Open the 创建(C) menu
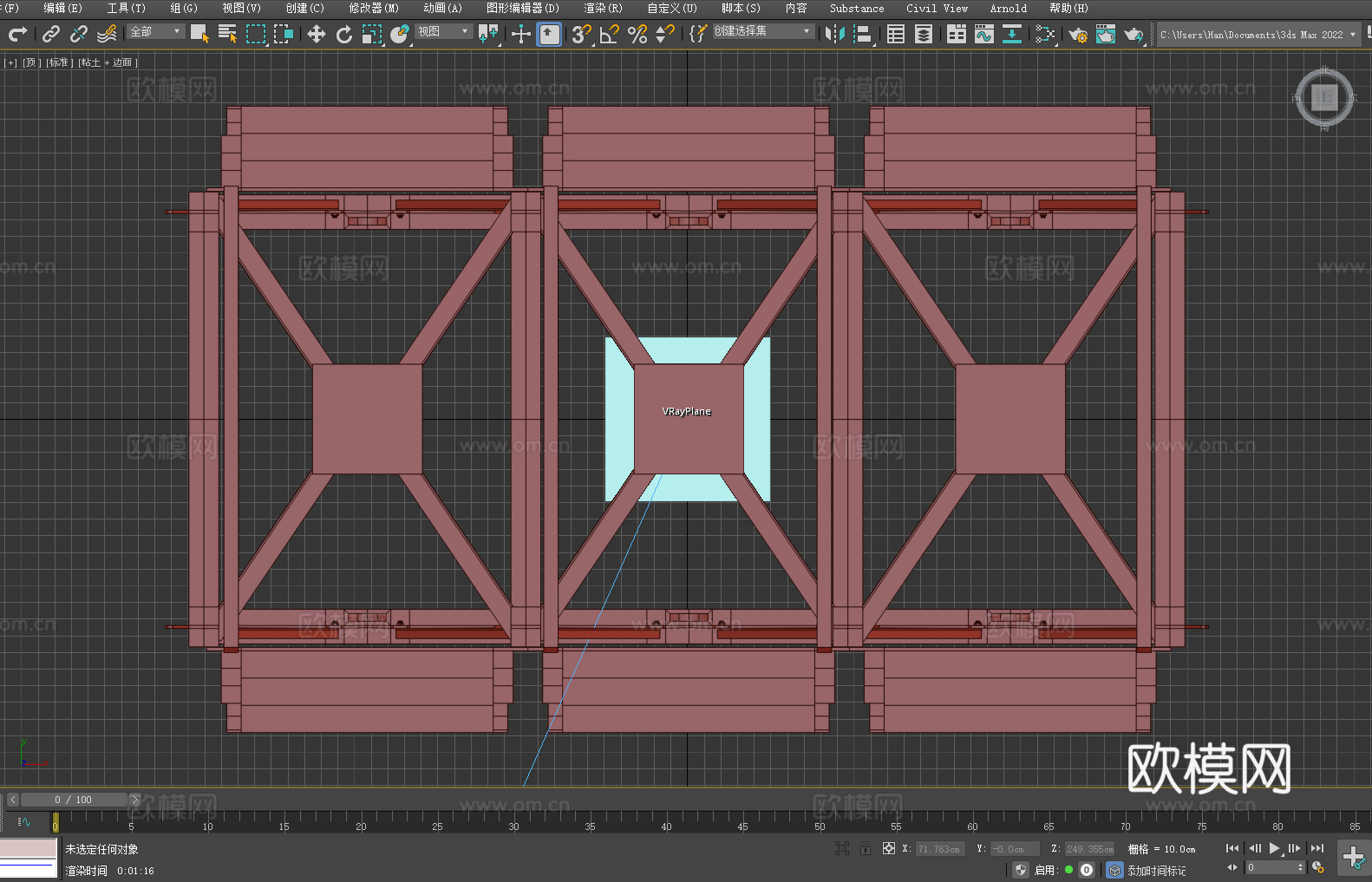The width and height of the screenshot is (1372, 882). tap(304, 8)
